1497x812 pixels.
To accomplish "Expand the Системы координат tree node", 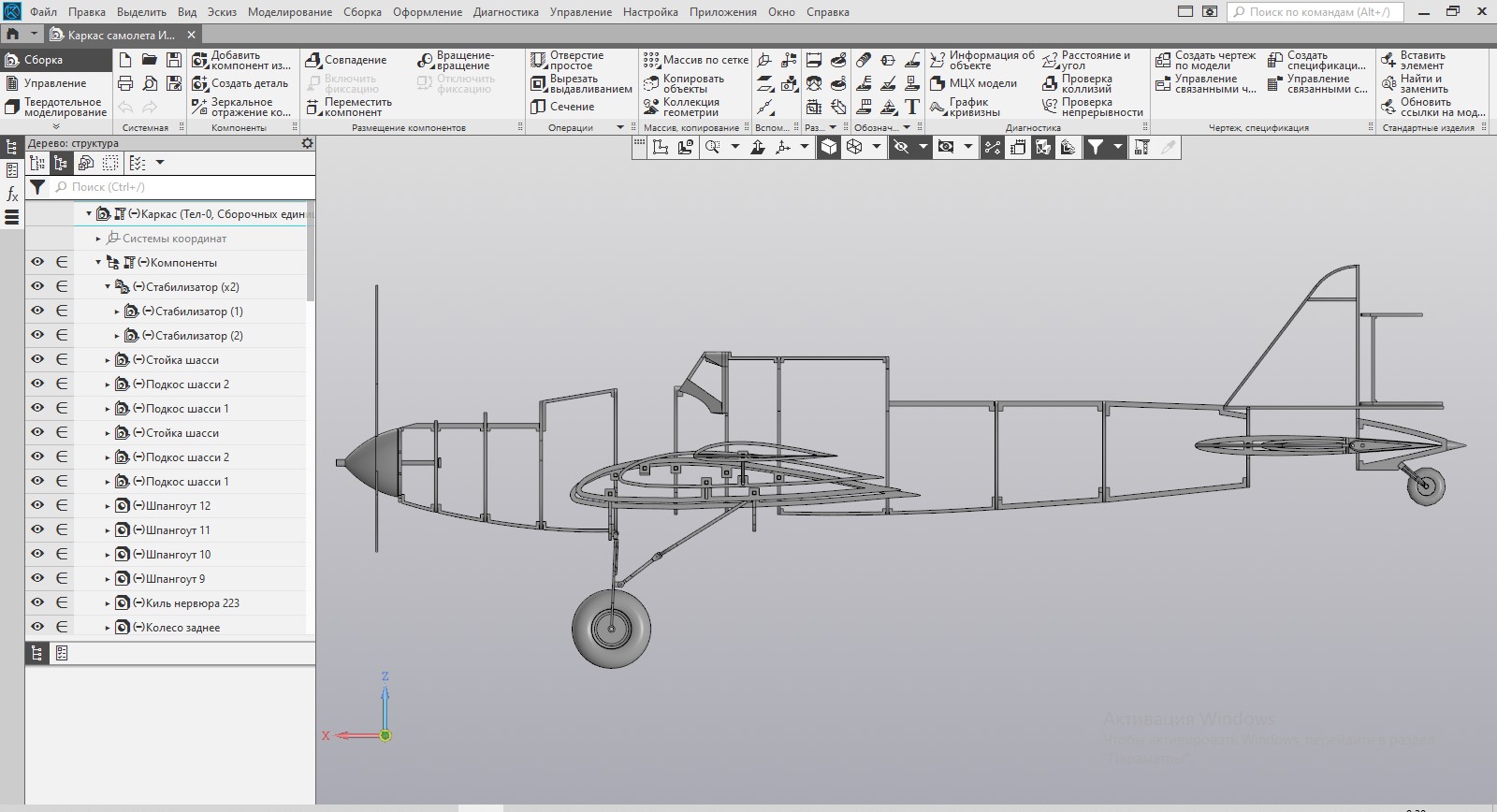I will 98,239.
